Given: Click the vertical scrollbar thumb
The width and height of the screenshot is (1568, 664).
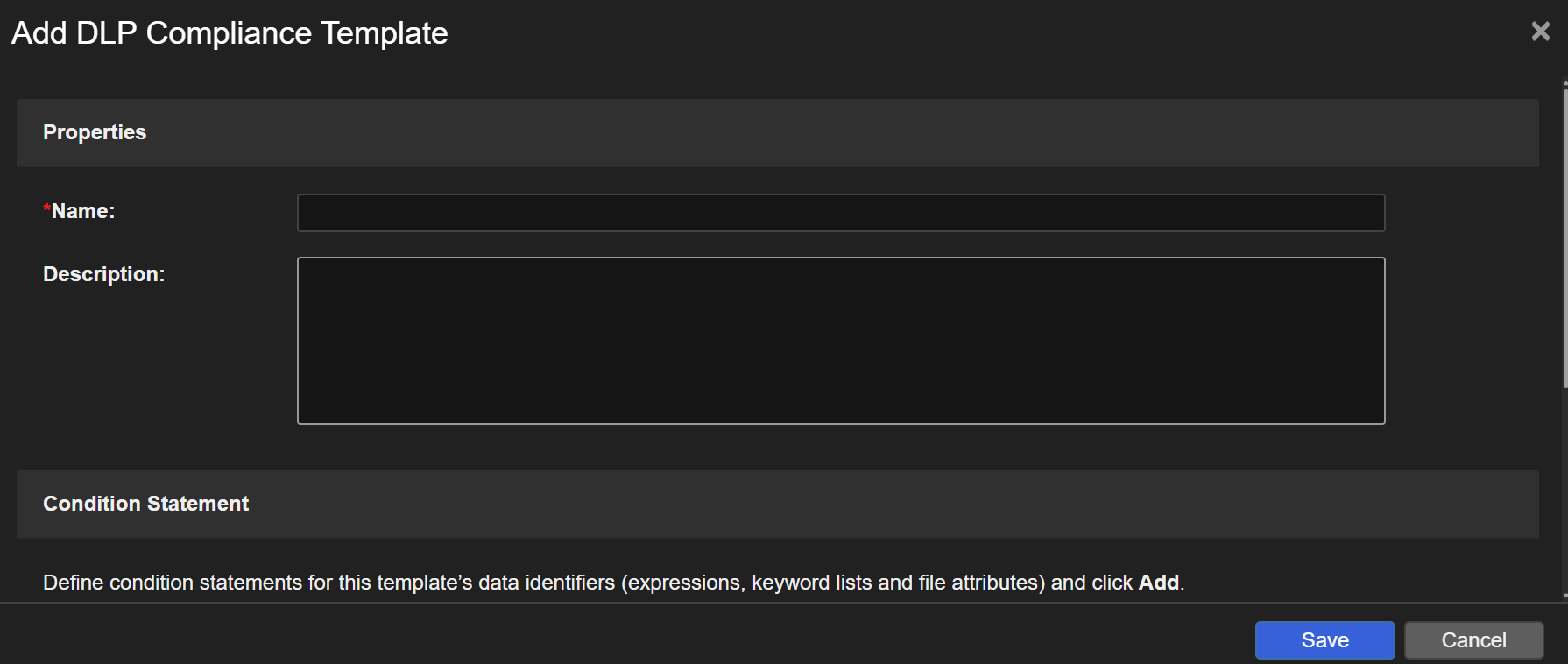Looking at the screenshot, I should pos(1564,237).
